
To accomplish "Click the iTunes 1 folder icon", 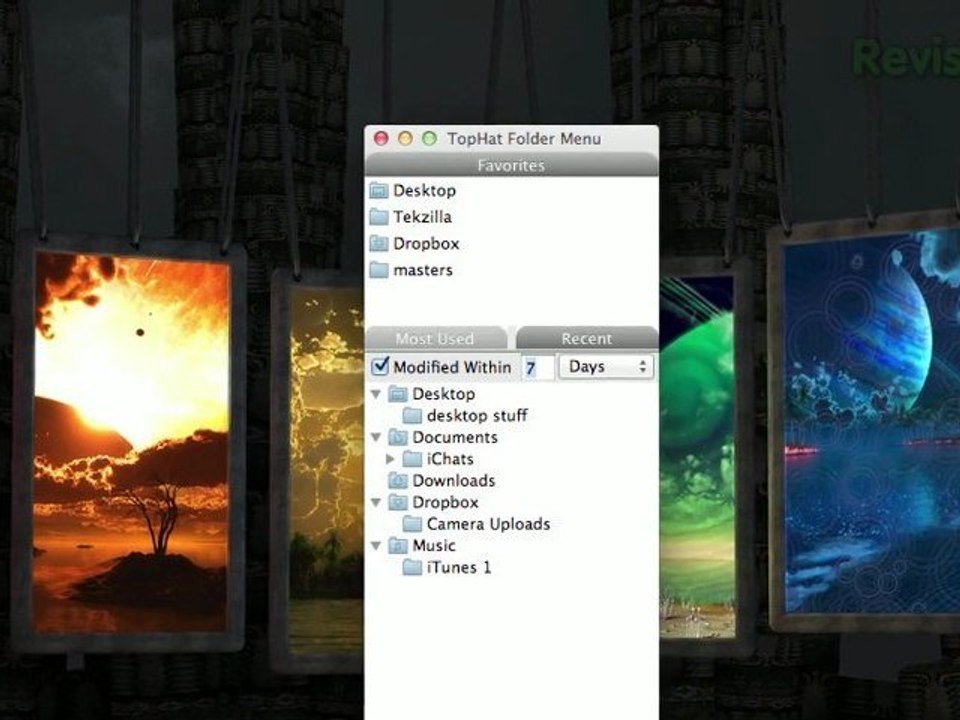I will pos(412,568).
